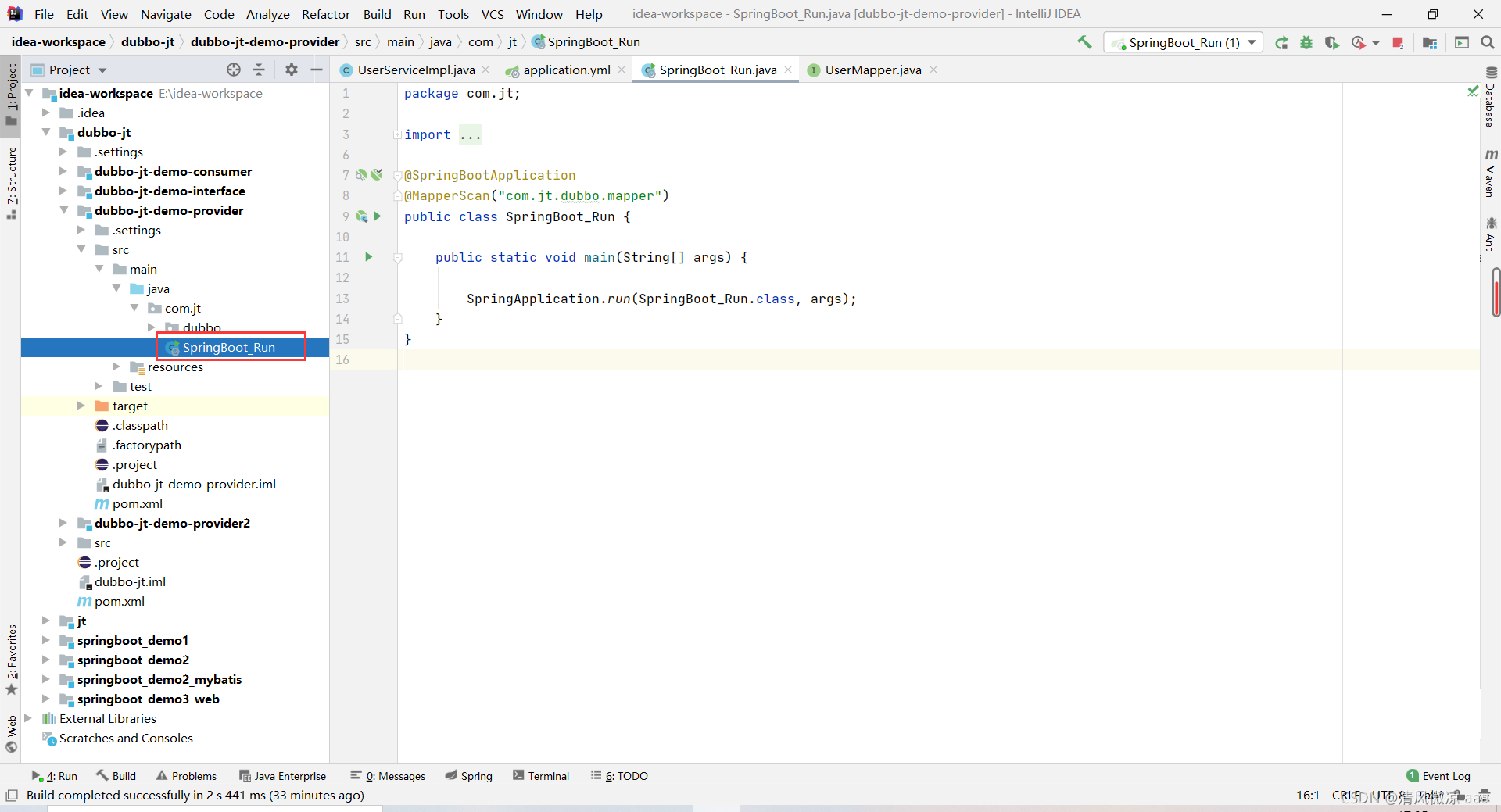This screenshot has height=812, width=1501.
Task: Click the dubbo-jt-demo-provider breadcrumb
Action: pyautogui.click(x=265, y=42)
